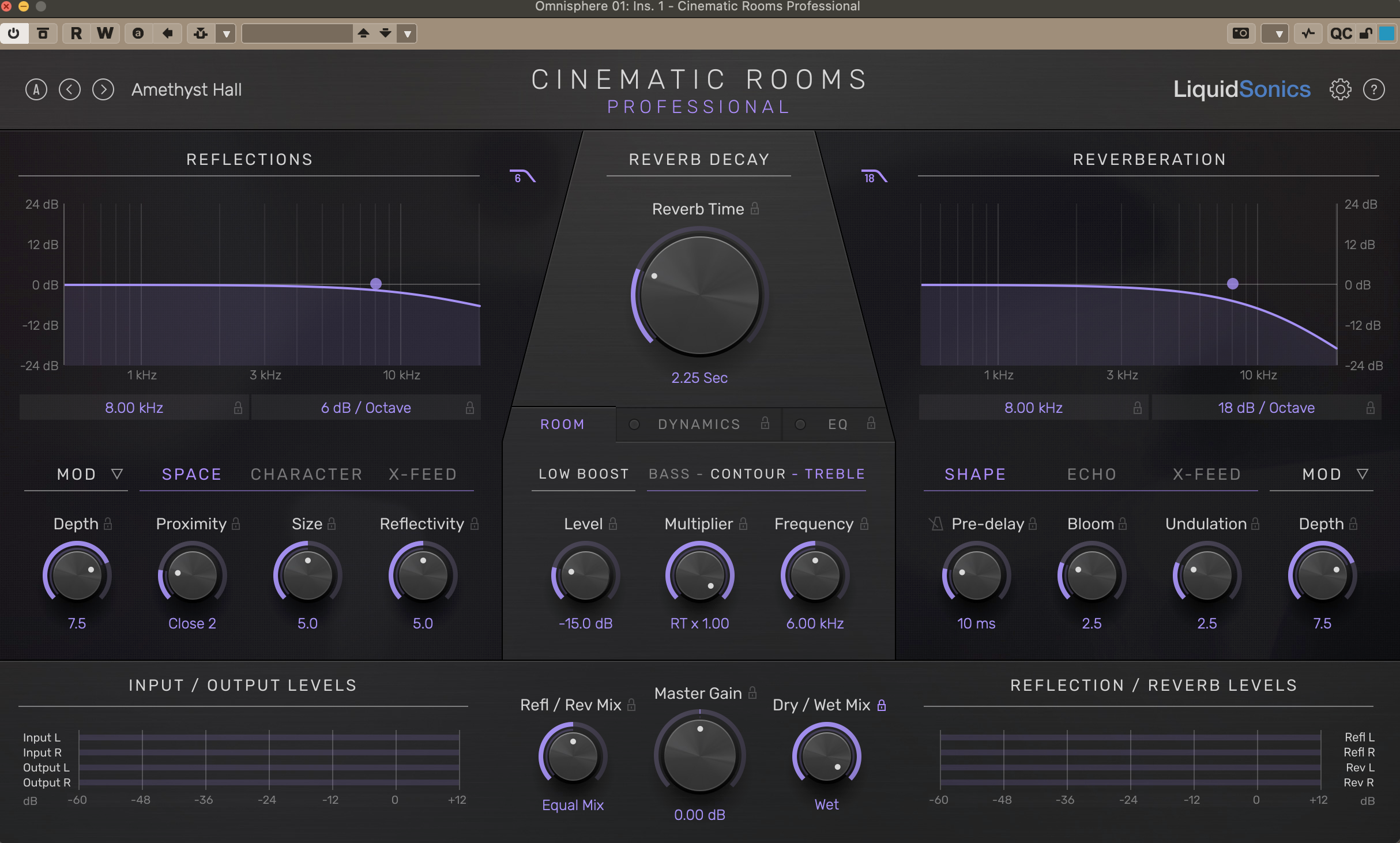Open the help question mark icon
Viewport: 1400px width, 843px height.
click(x=1374, y=89)
